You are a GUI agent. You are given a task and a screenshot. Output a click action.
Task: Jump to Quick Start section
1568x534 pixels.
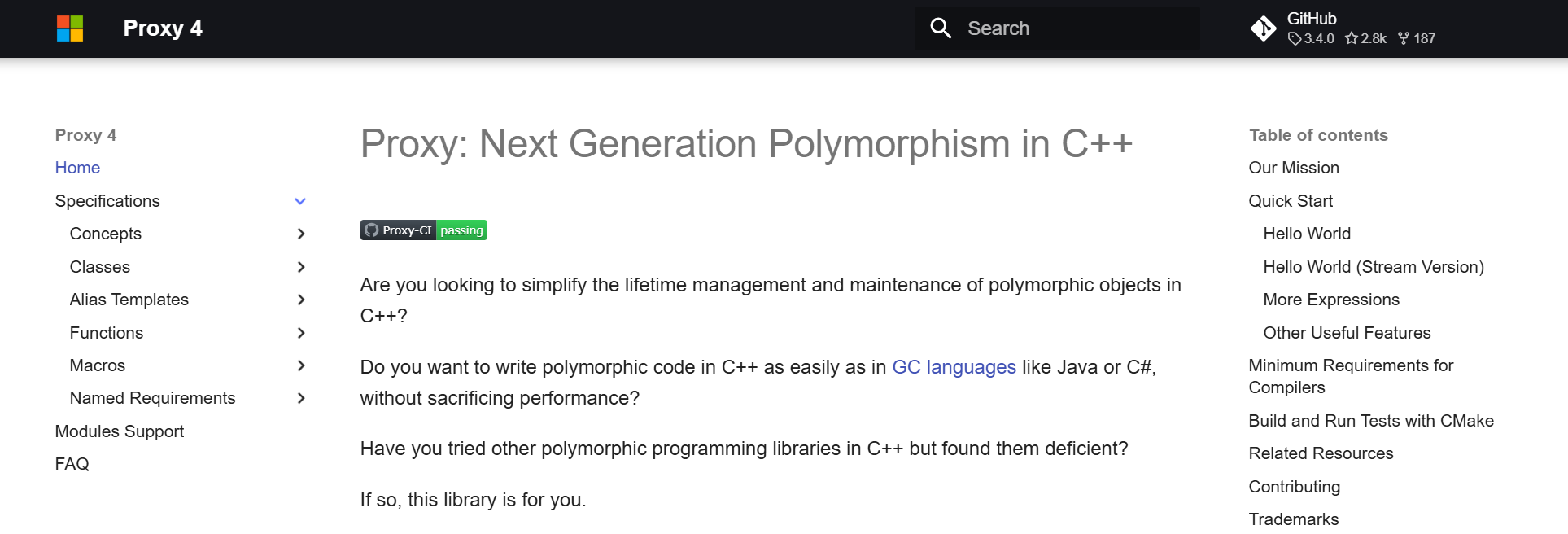(x=1291, y=201)
